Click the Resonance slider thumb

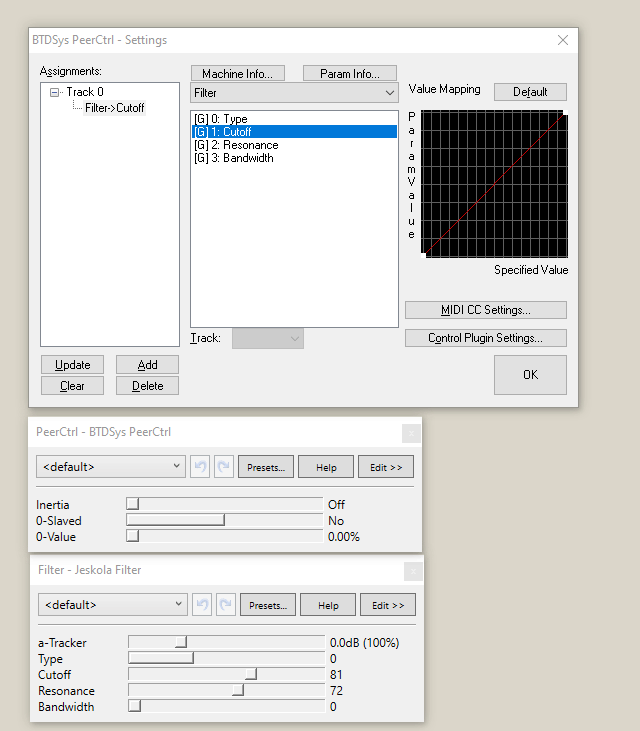pos(238,690)
